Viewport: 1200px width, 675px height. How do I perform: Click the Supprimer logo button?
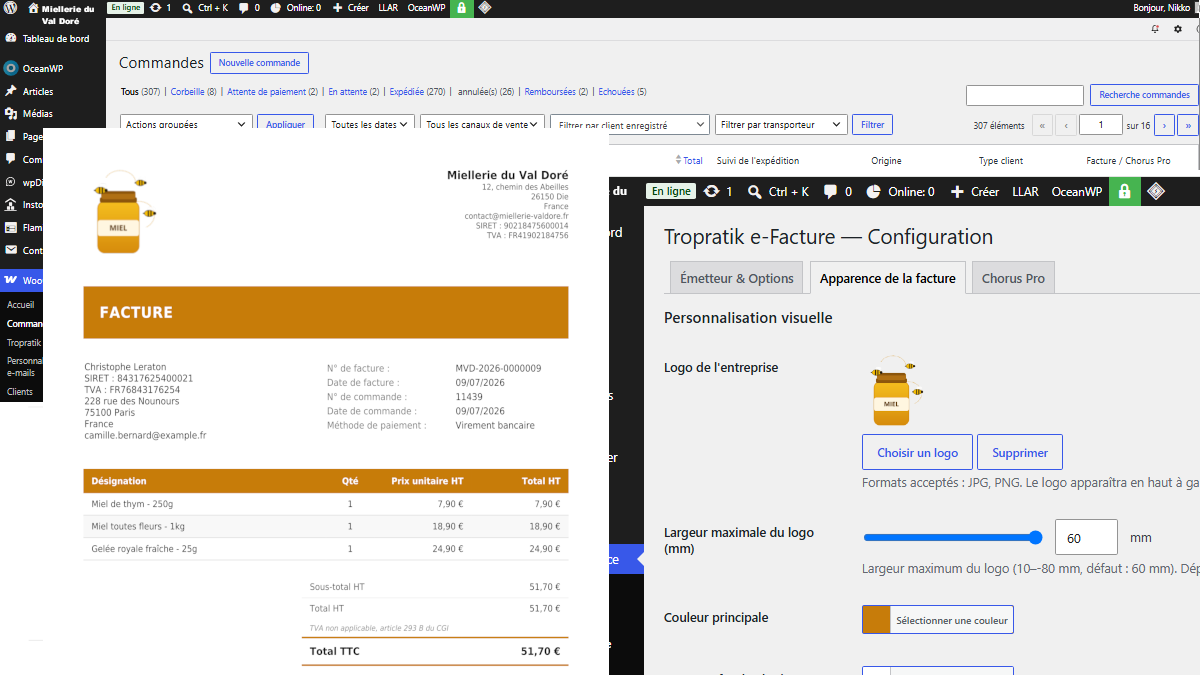point(1020,452)
